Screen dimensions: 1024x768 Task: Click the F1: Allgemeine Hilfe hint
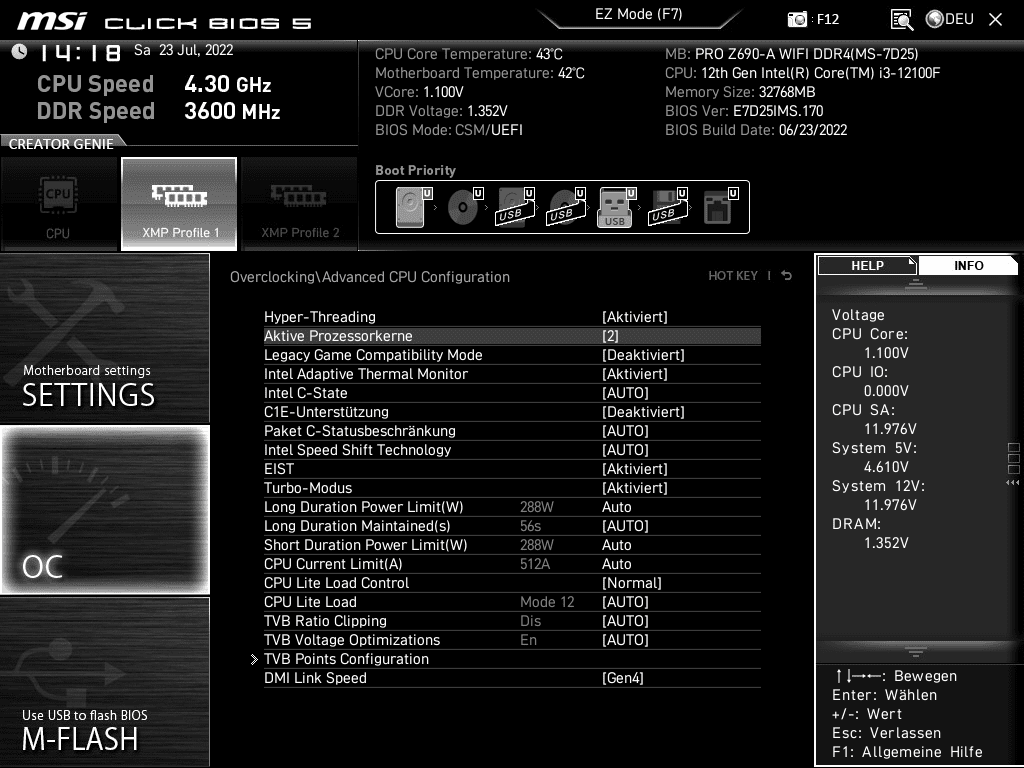[907, 752]
